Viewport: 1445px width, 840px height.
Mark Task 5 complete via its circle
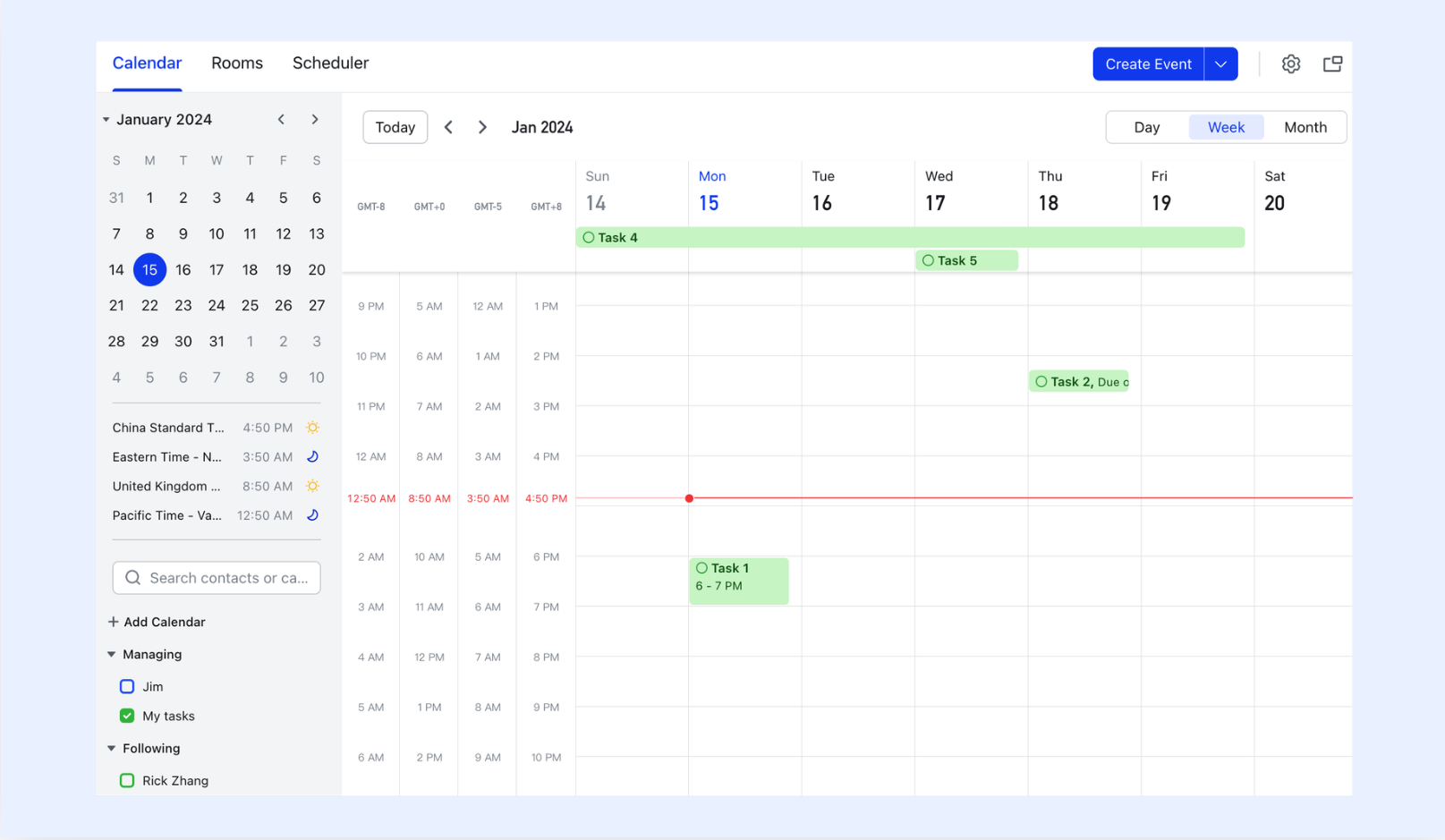(928, 261)
